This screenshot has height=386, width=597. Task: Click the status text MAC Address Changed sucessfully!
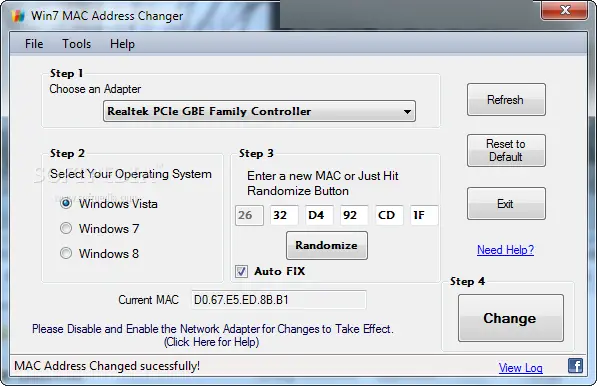[x=107, y=366]
